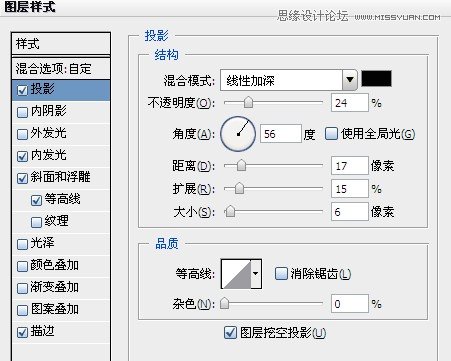Screen dimensions: 451x361
Task: Click the 大小 slider handle
Action: 230,211
